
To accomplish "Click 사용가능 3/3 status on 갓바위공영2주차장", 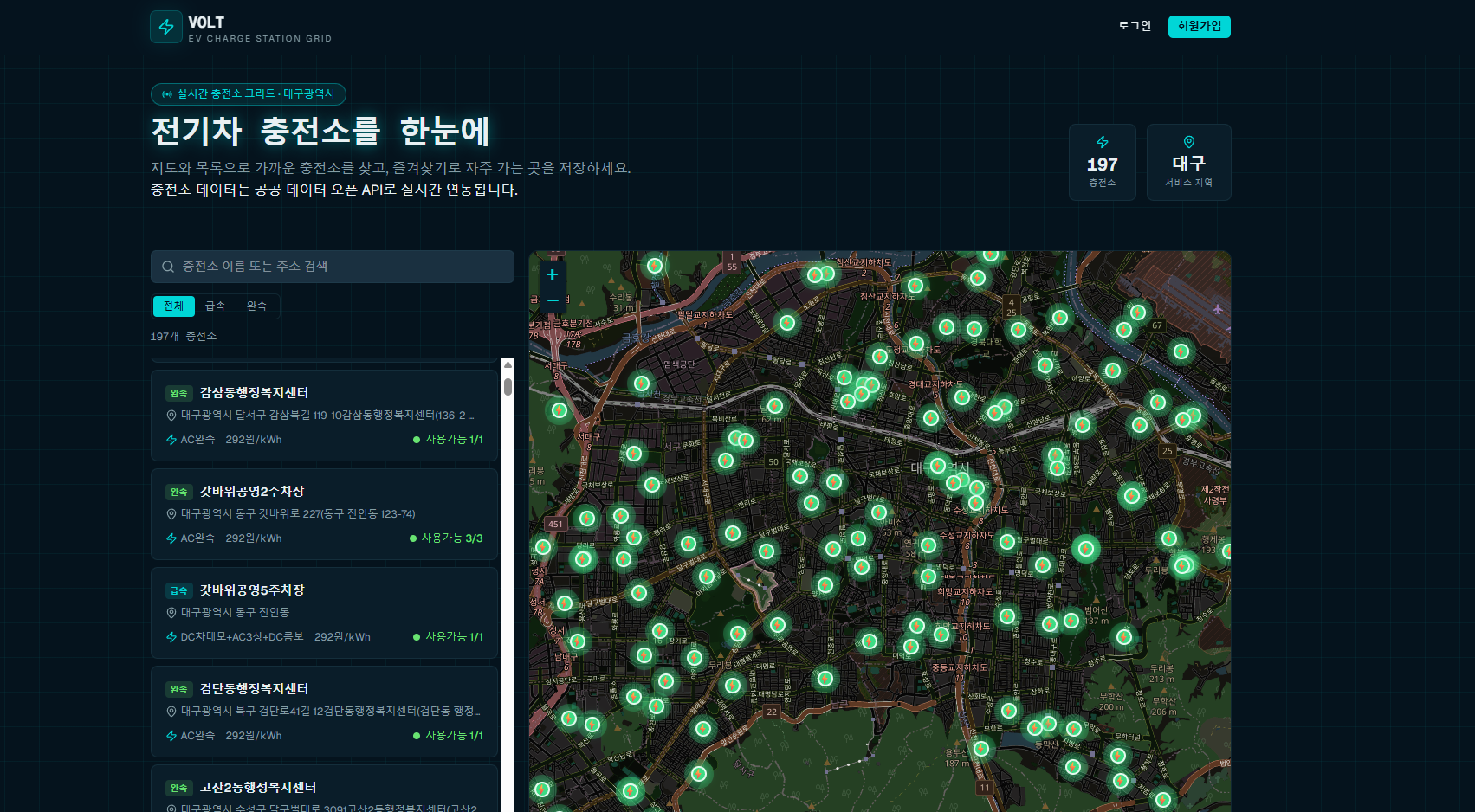I will pyautogui.click(x=446, y=538).
